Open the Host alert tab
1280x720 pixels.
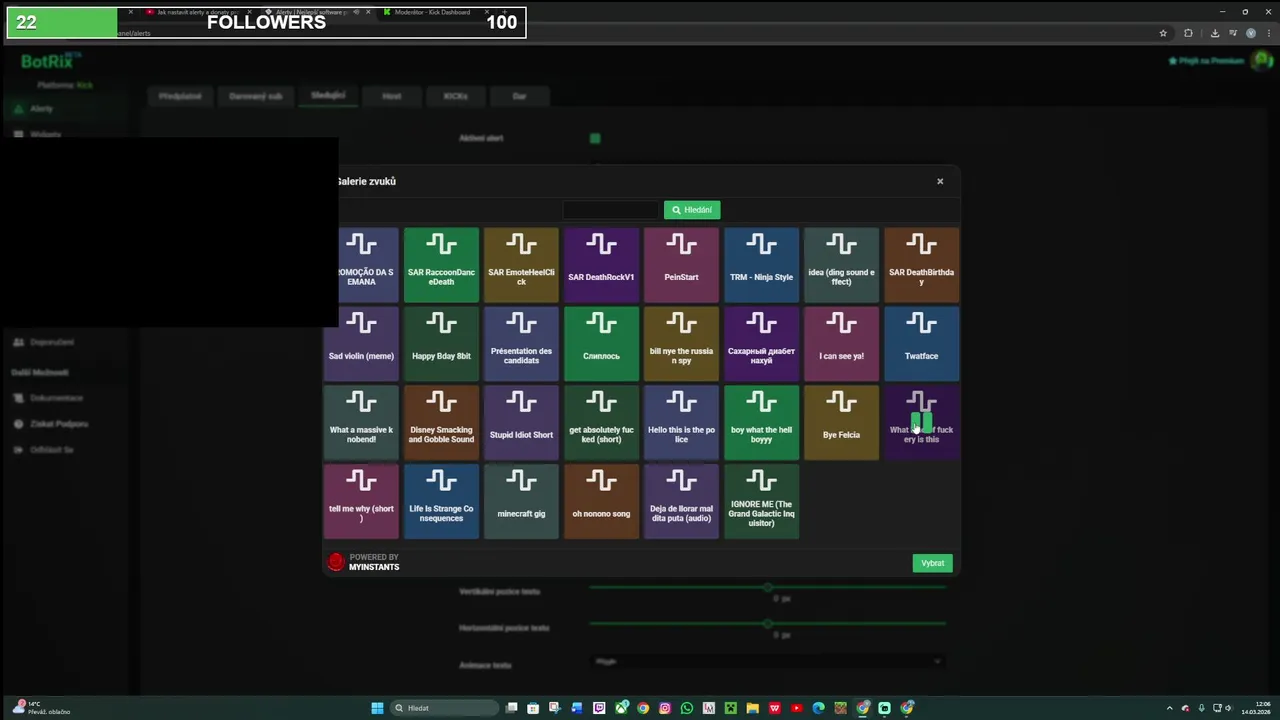391,96
